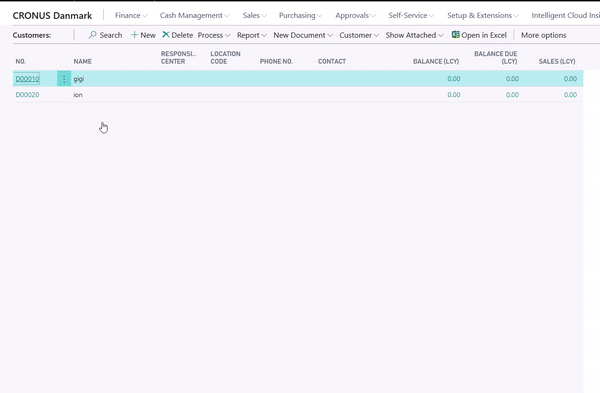The image size is (600, 393).
Task: Click the Search magnifier icon
Action: coord(92,35)
